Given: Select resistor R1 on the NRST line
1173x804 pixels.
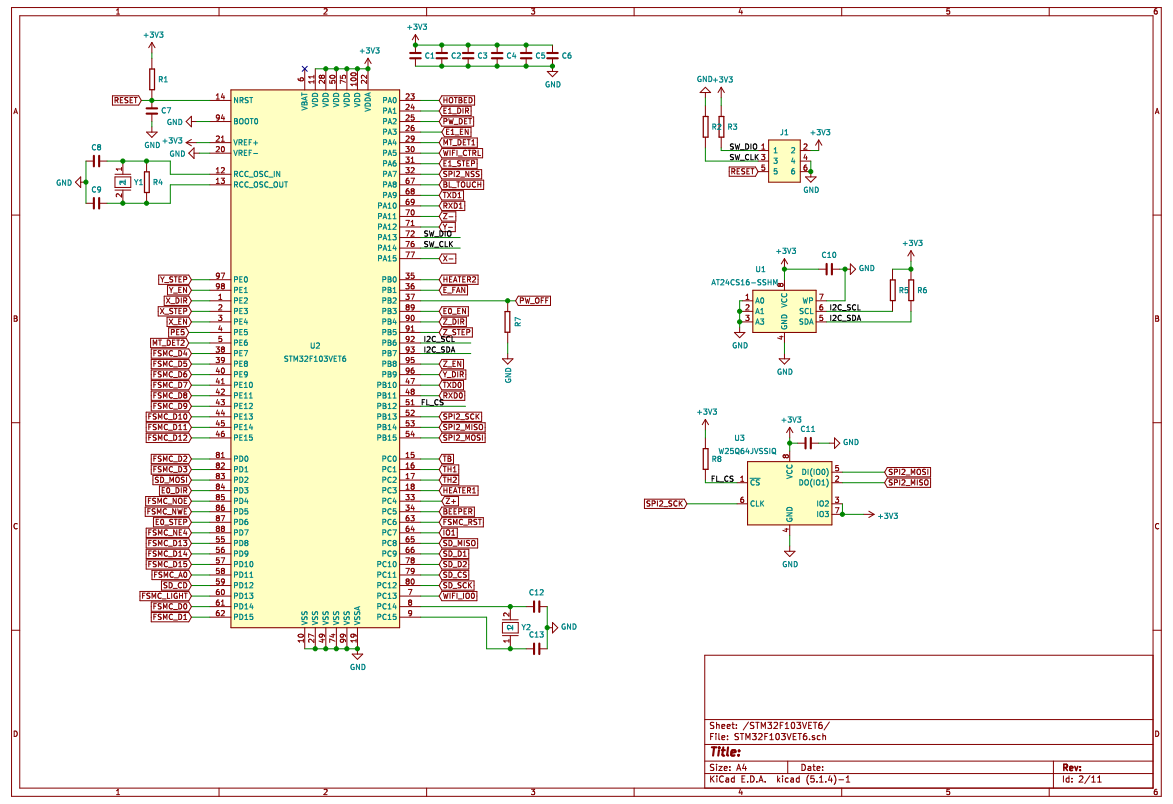Looking at the screenshot, I should pos(152,79).
